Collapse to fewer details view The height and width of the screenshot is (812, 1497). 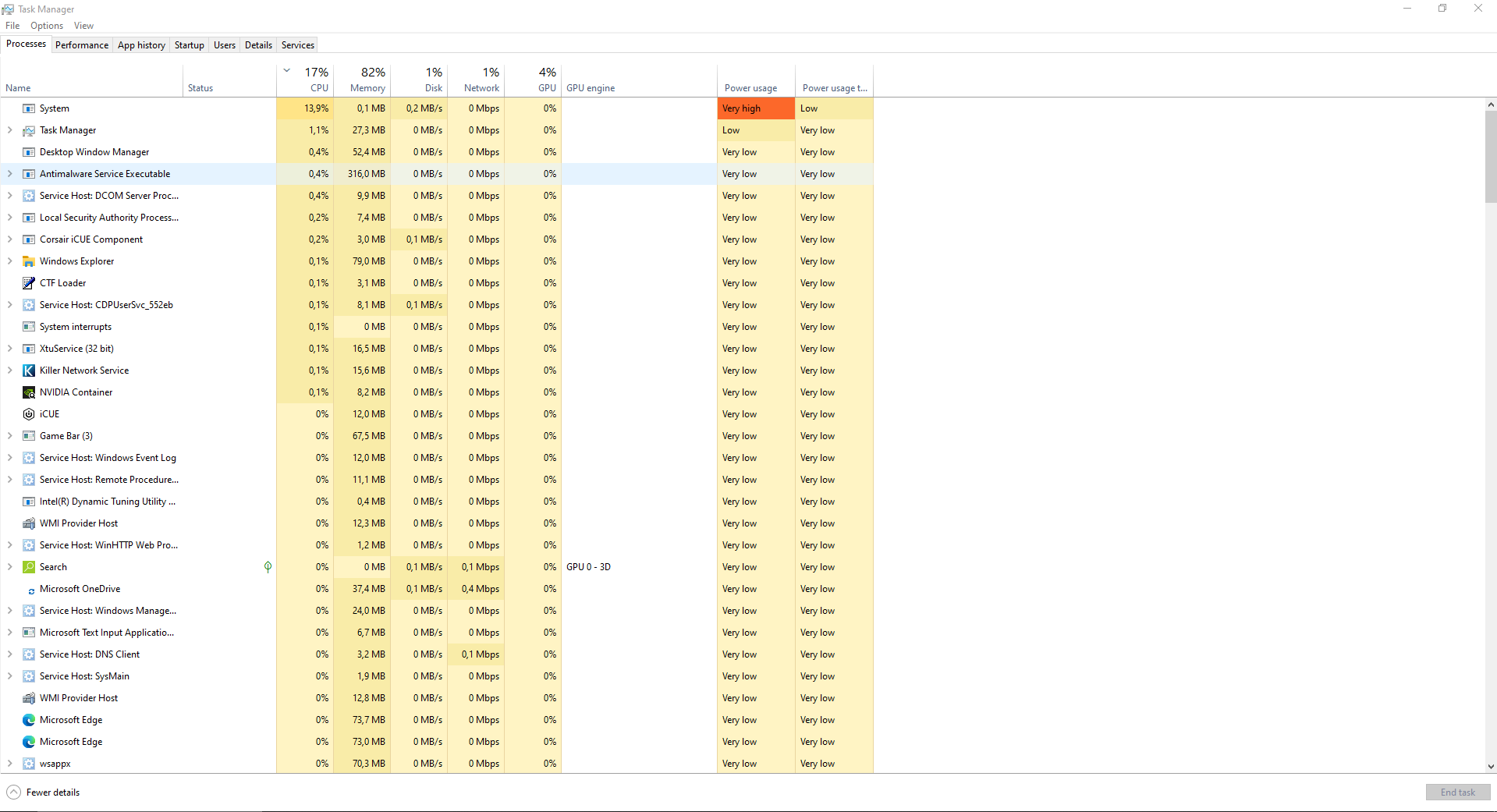[43, 792]
